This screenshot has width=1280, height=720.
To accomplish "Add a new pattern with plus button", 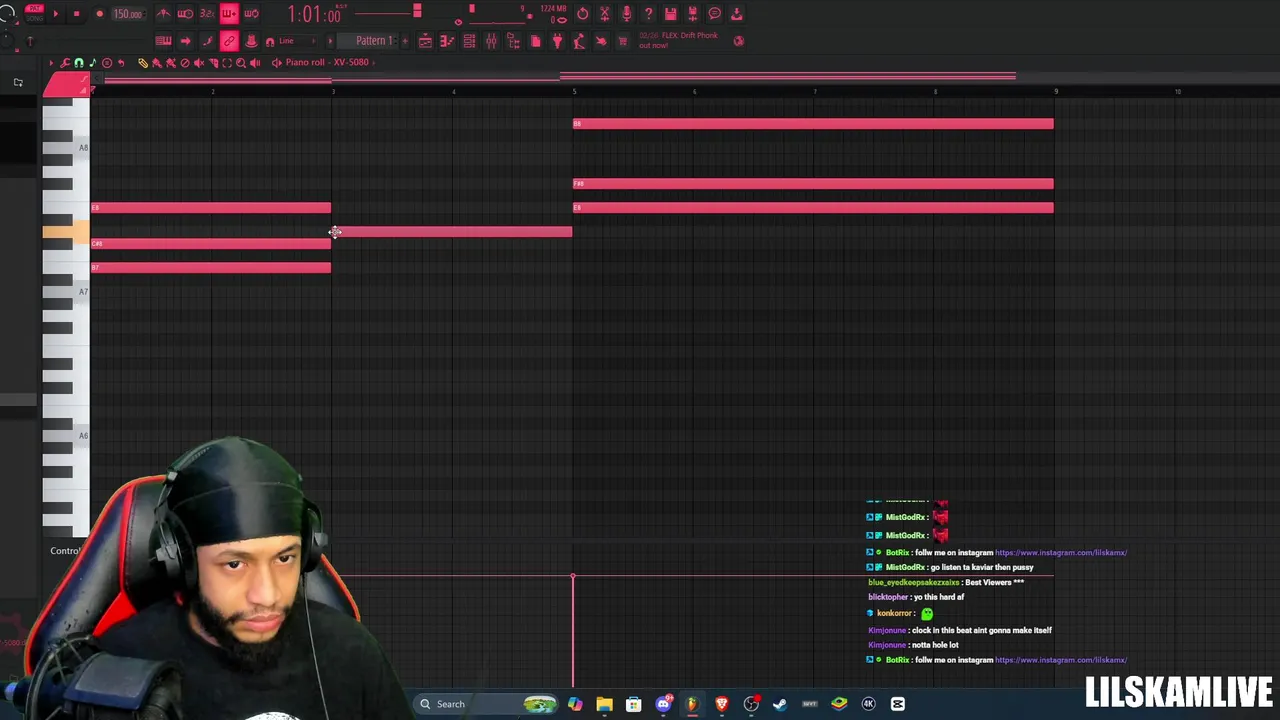I will [404, 41].
